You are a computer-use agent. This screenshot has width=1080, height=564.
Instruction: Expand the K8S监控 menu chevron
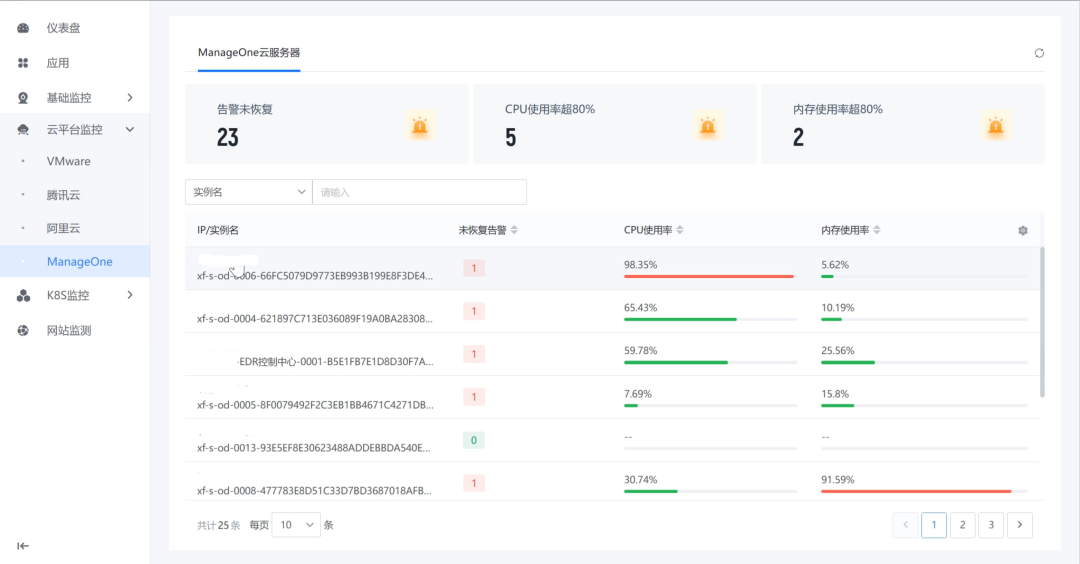pyautogui.click(x=129, y=295)
